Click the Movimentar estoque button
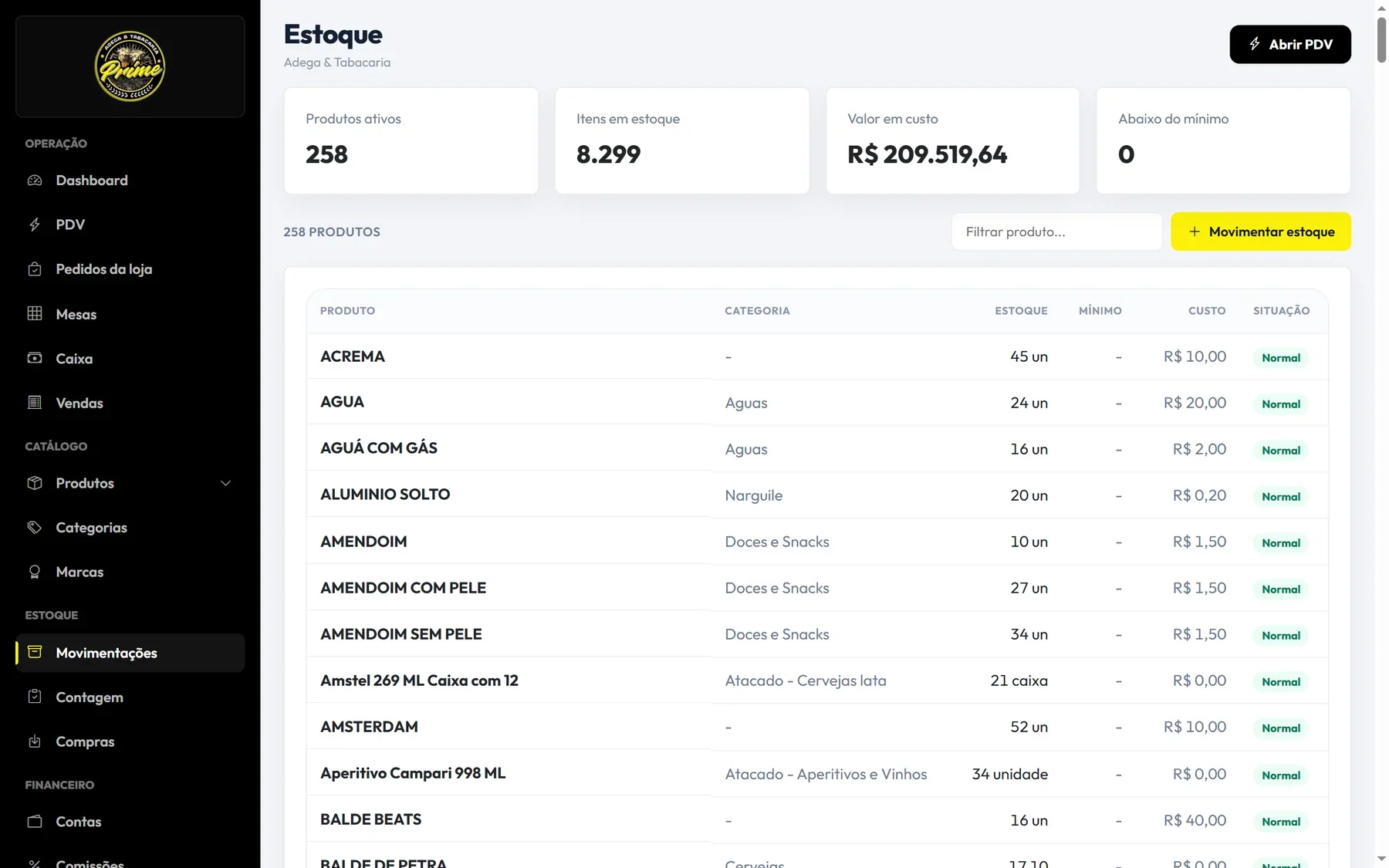Screen dimensions: 1389x868 (x=1261, y=231)
